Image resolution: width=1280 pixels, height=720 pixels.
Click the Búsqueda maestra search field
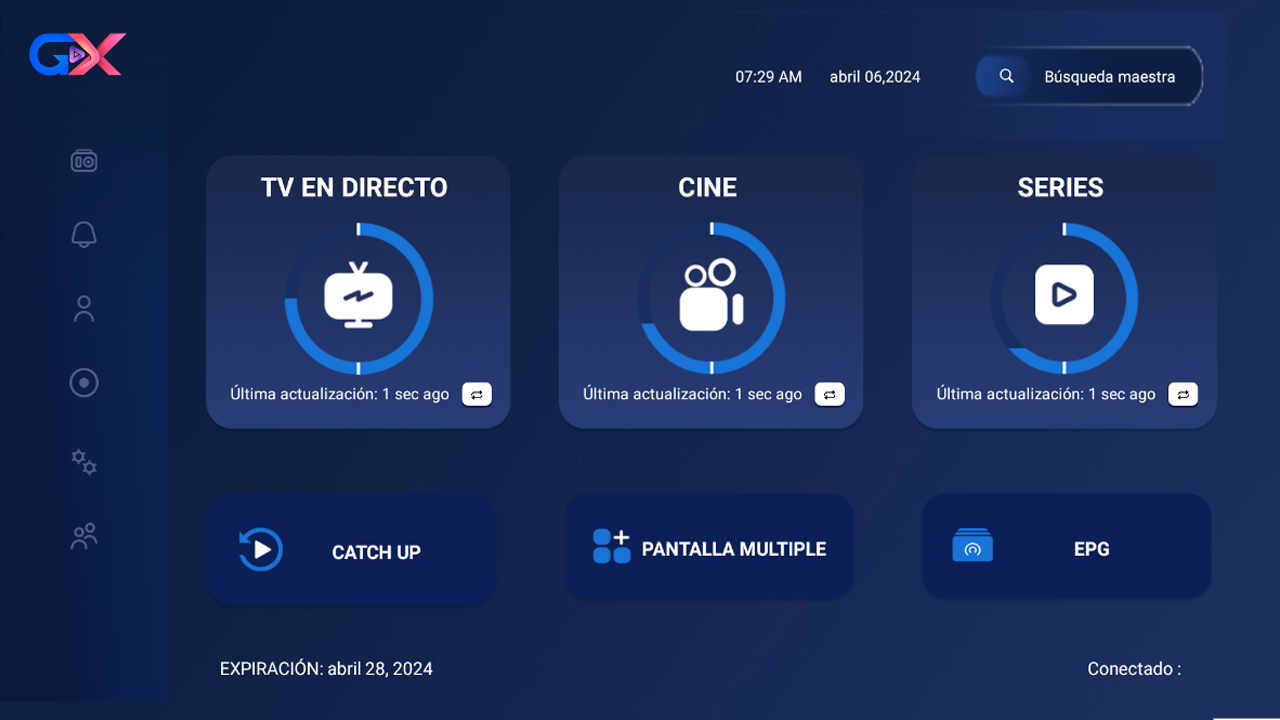click(x=1109, y=77)
